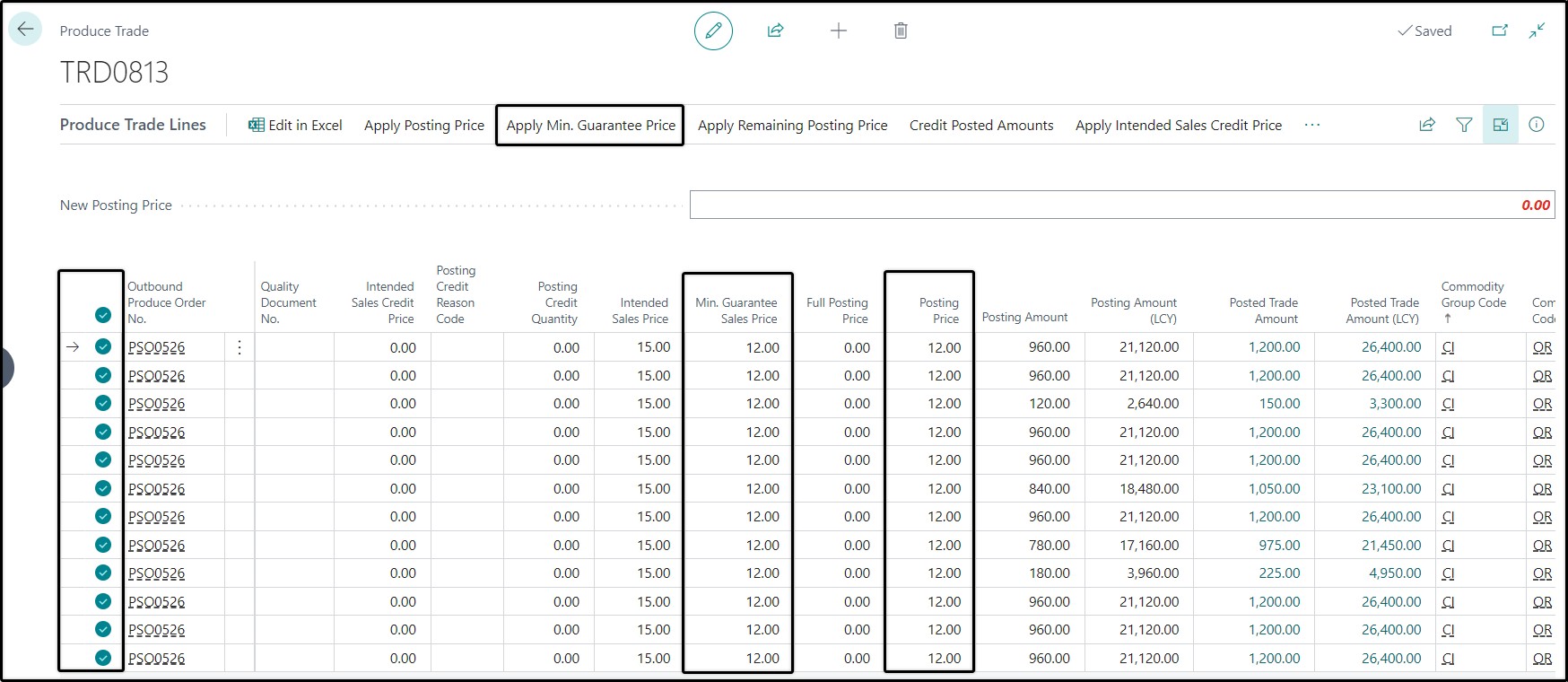Choose Apply Remaining Posting Price
This screenshot has width=1568, height=682.
coord(793,125)
